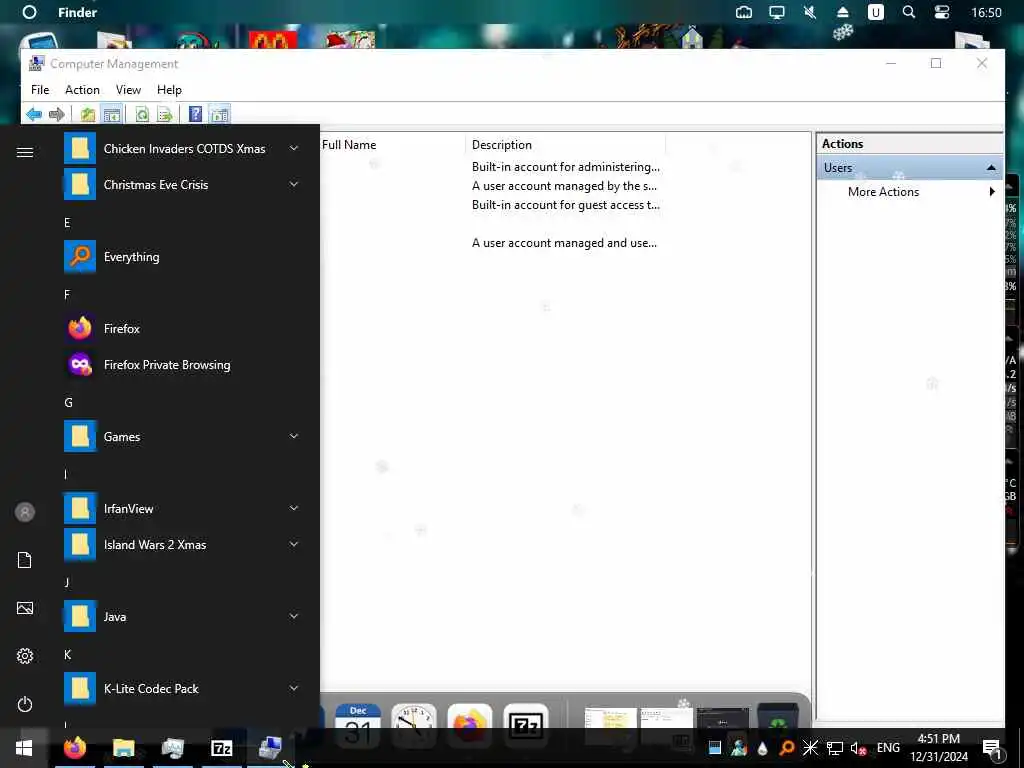Click the Windows Start button

(24, 748)
